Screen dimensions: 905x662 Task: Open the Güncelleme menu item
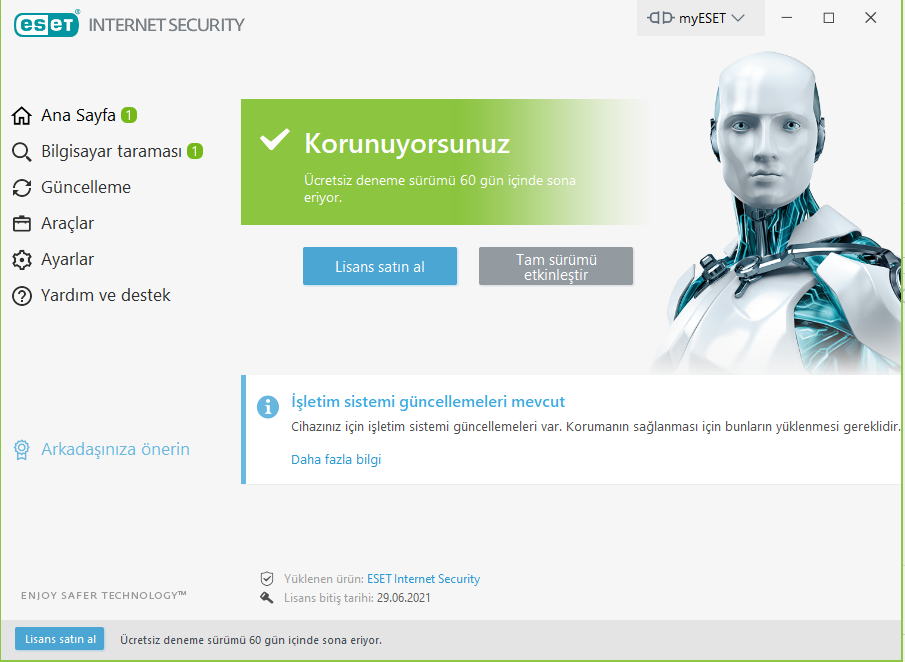[x=85, y=188]
